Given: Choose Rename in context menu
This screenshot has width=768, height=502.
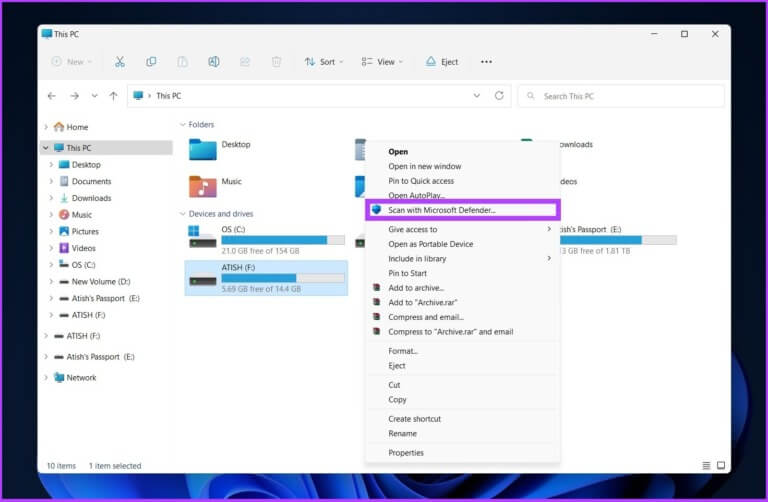Looking at the screenshot, I should click(463, 434).
